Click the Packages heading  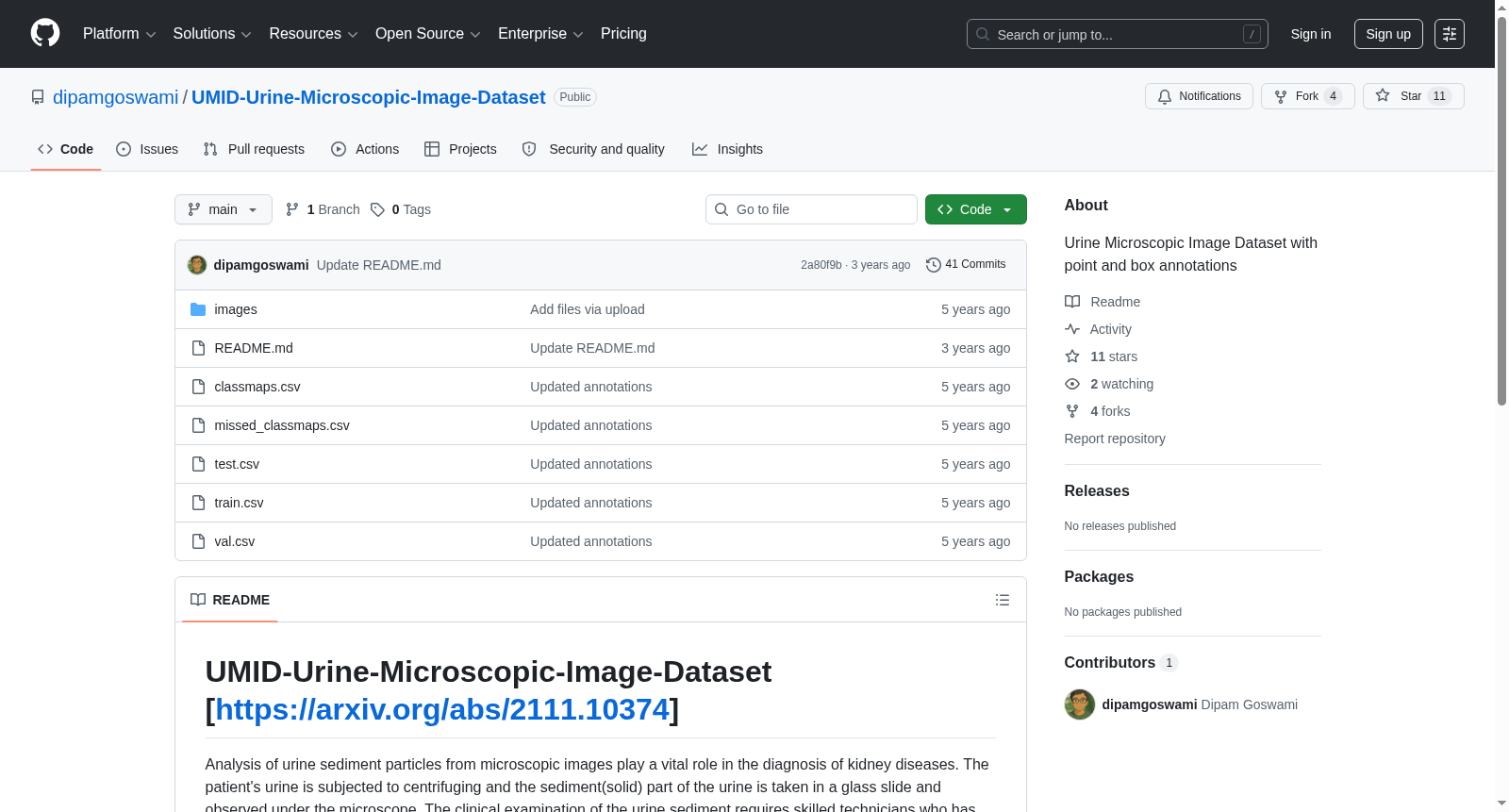coord(1099,577)
